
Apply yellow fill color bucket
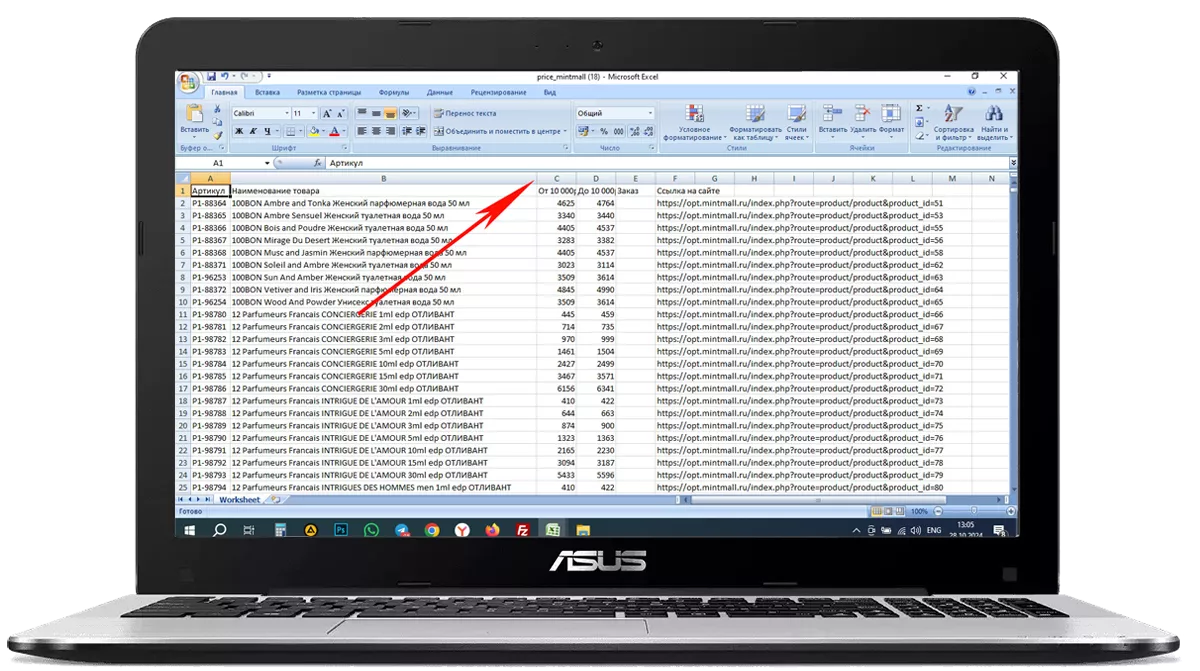[x=314, y=131]
